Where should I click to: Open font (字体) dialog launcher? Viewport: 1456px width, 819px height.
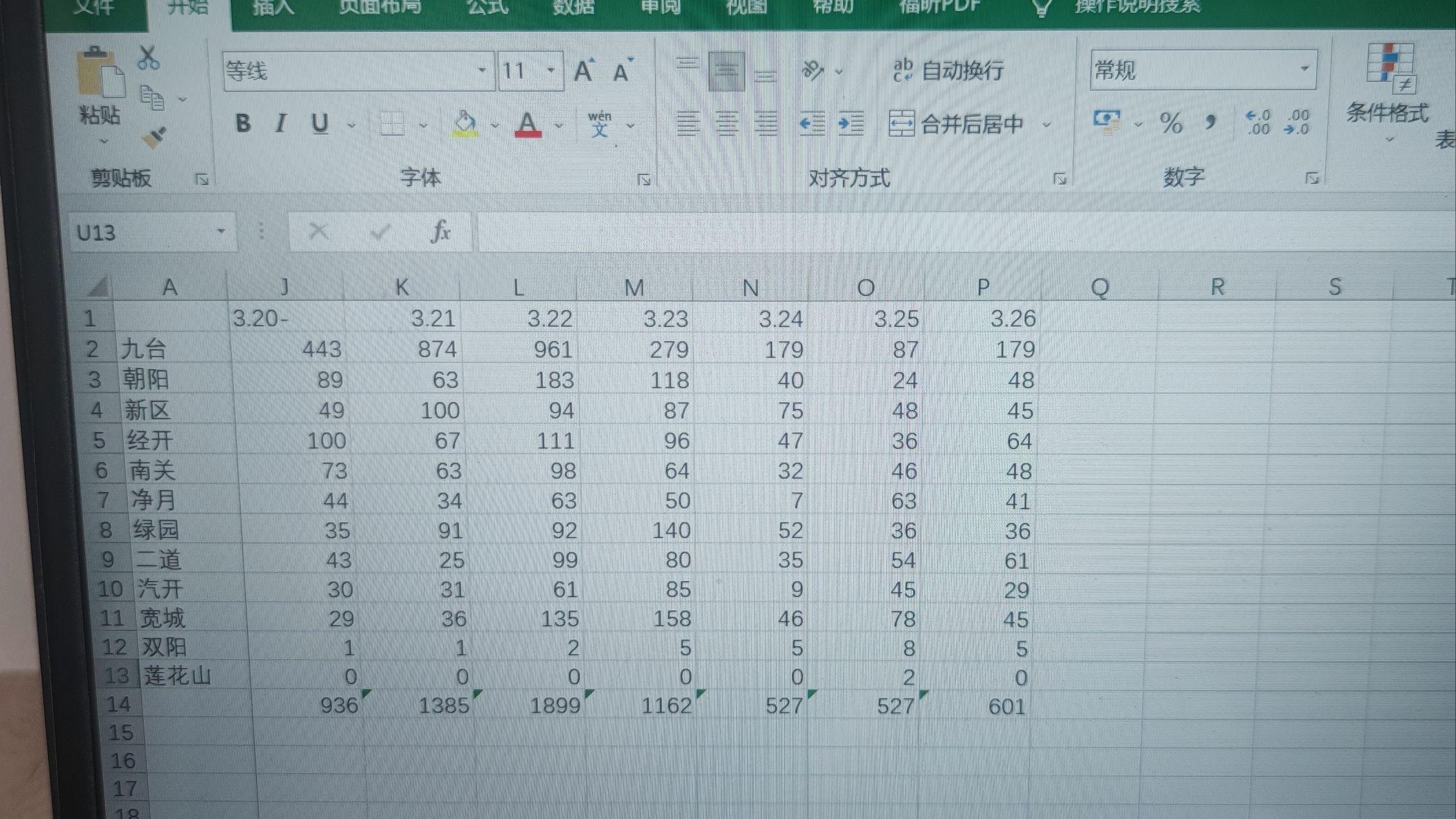click(644, 180)
